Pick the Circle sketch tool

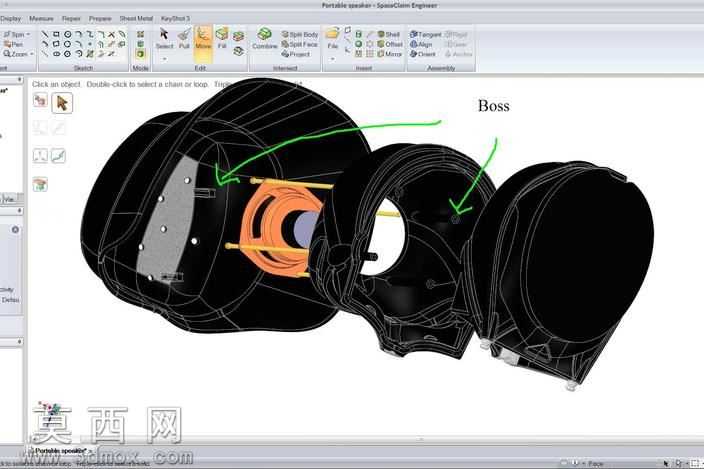(x=67, y=34)
